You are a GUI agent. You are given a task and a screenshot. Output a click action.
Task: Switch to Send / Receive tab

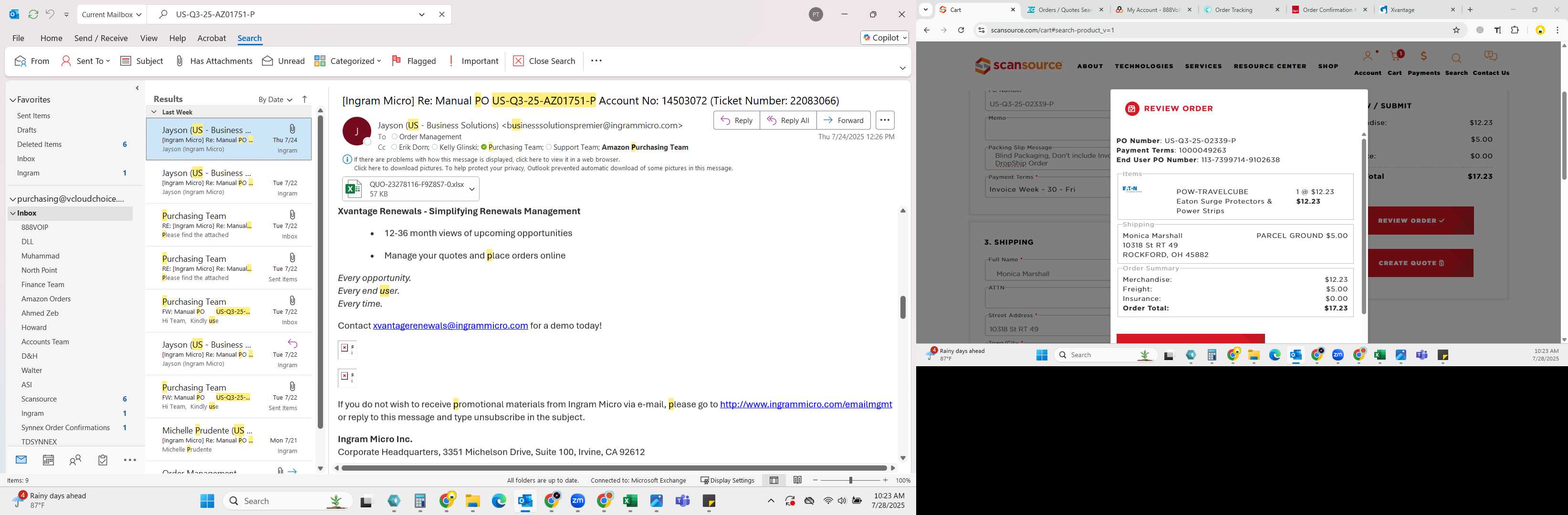pos(101,38)
